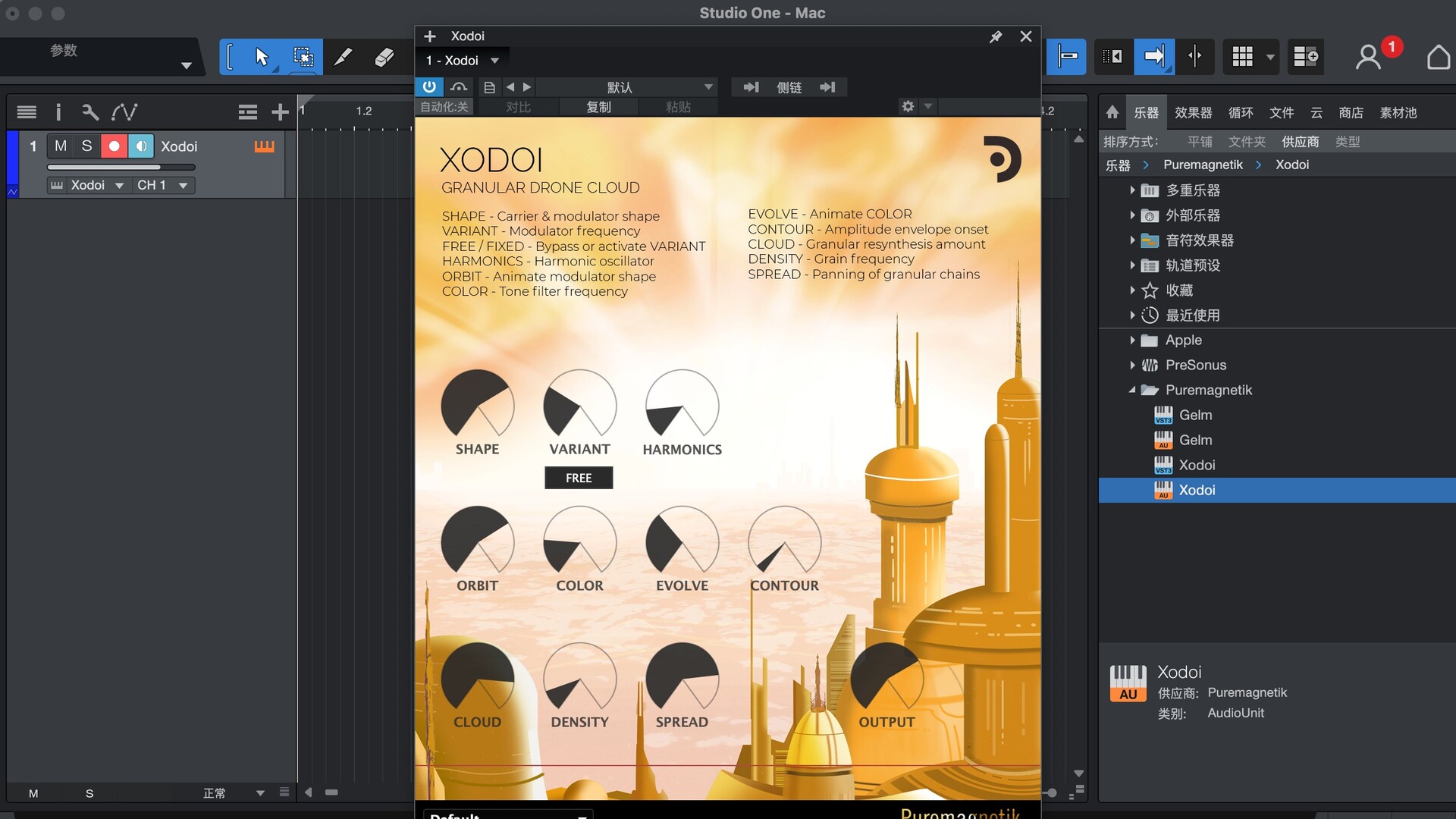Toggle autoscroll arrow button in toolbar
1456x819 pixels.
point(1154,57)
